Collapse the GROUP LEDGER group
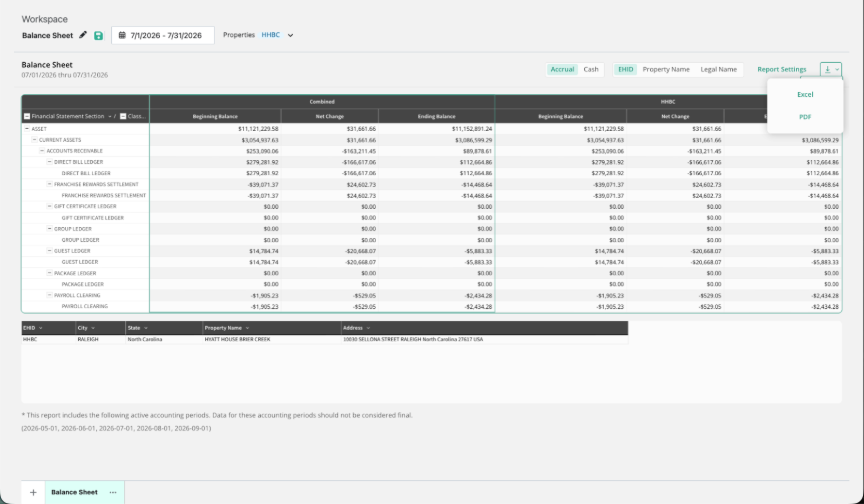The height and width of the screenshot is (504, 864). [x=49, y=229]
